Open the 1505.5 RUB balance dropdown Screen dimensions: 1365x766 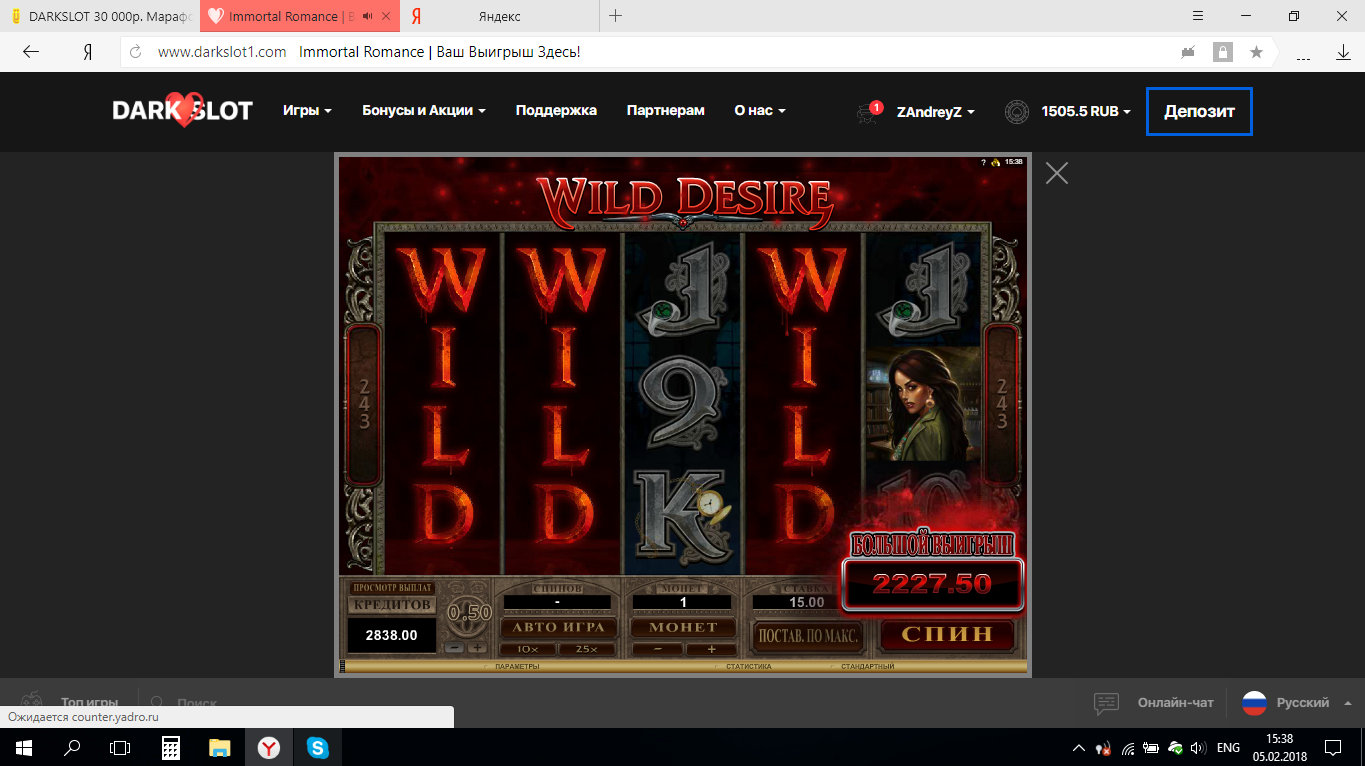(x=1086, y=112)
